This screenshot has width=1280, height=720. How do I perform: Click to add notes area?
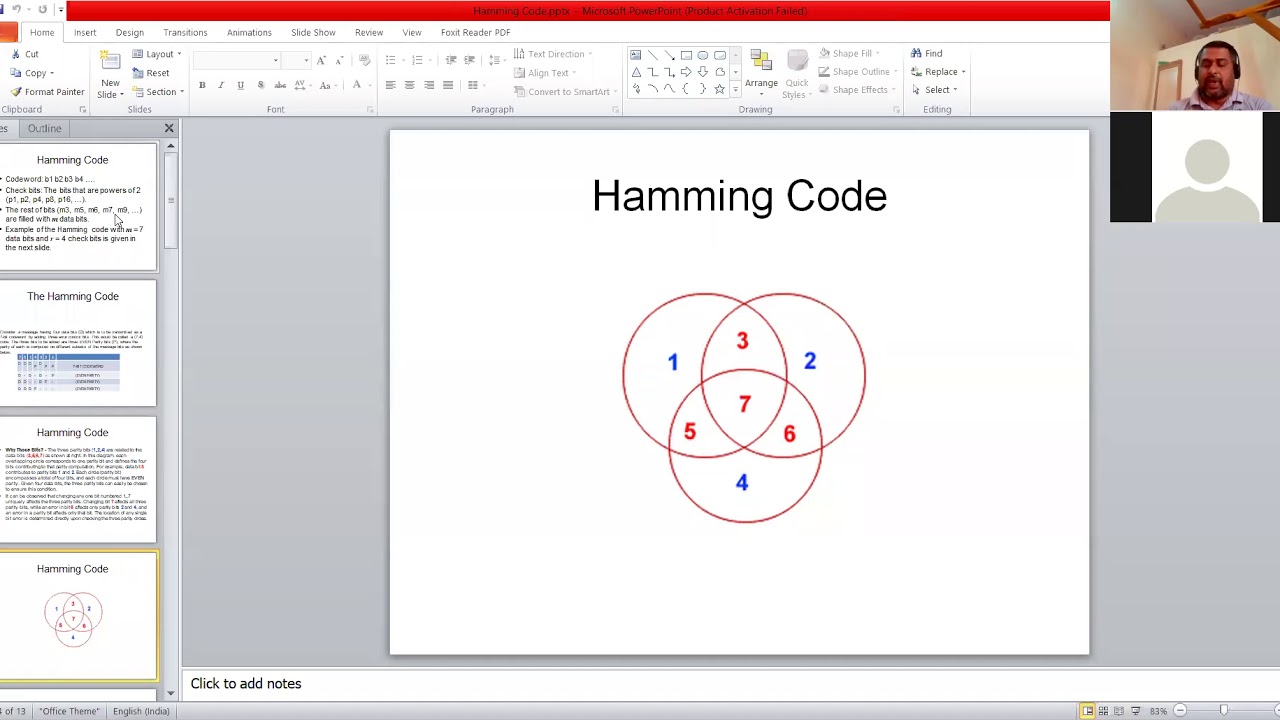pyautogui.click(x=730, y=684)
